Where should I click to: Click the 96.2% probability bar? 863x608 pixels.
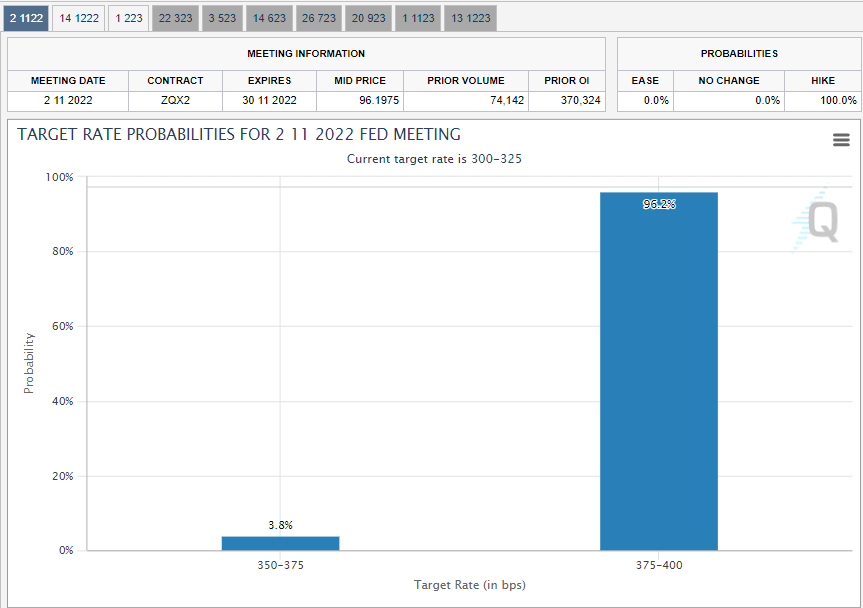658,371
